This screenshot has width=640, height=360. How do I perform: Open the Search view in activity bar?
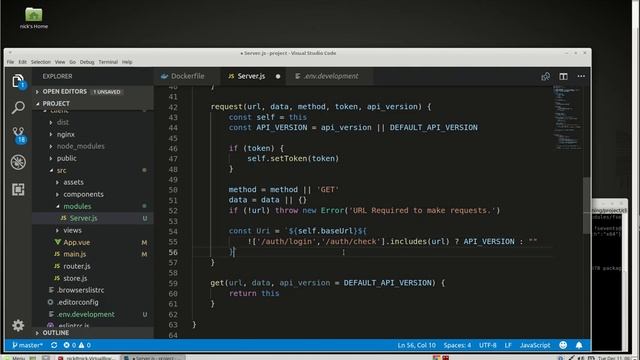(x=18, y=107)
